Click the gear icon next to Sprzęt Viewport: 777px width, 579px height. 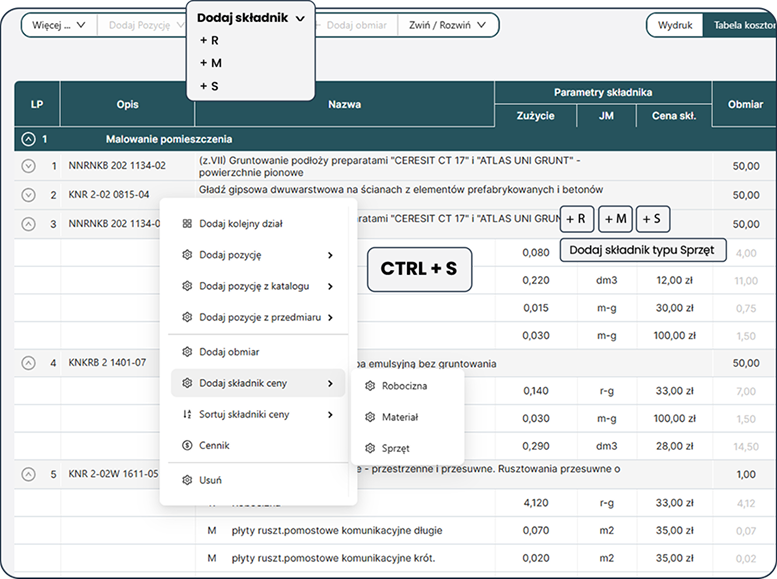pyautogui.click(x=371, y=449)
